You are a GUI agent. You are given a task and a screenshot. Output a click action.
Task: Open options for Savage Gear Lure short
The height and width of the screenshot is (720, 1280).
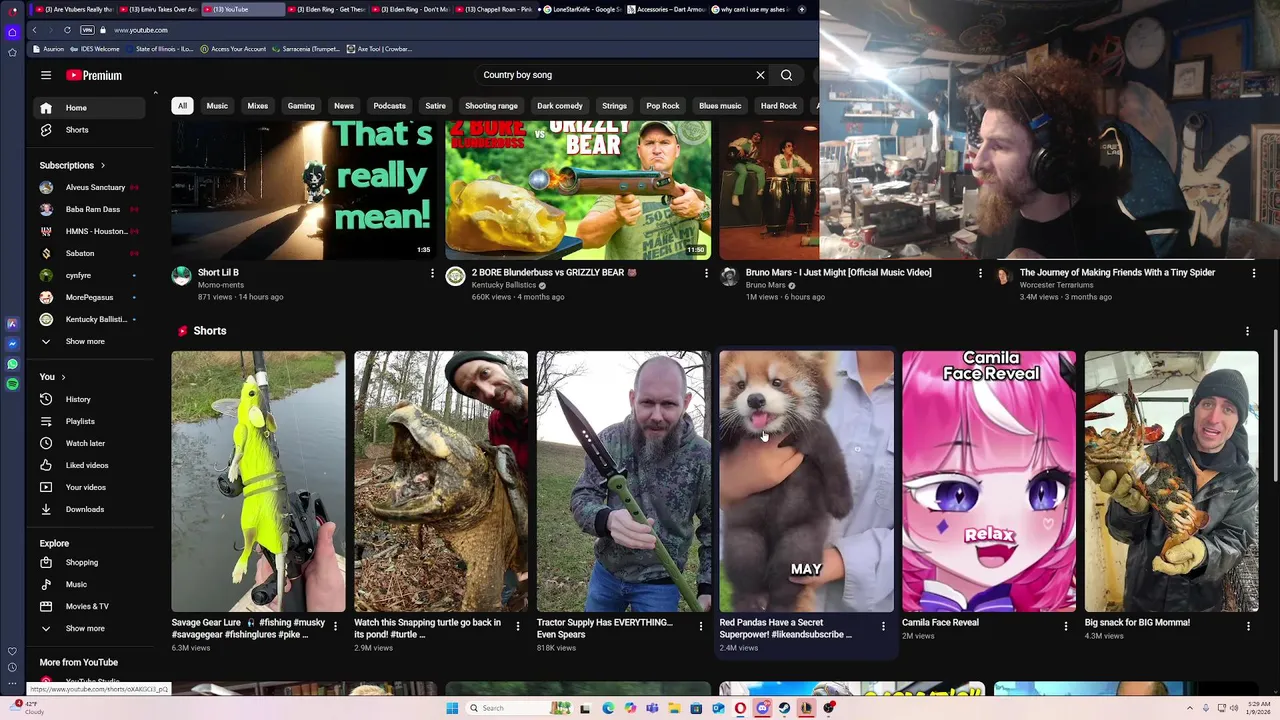click(x=335, y=627)
